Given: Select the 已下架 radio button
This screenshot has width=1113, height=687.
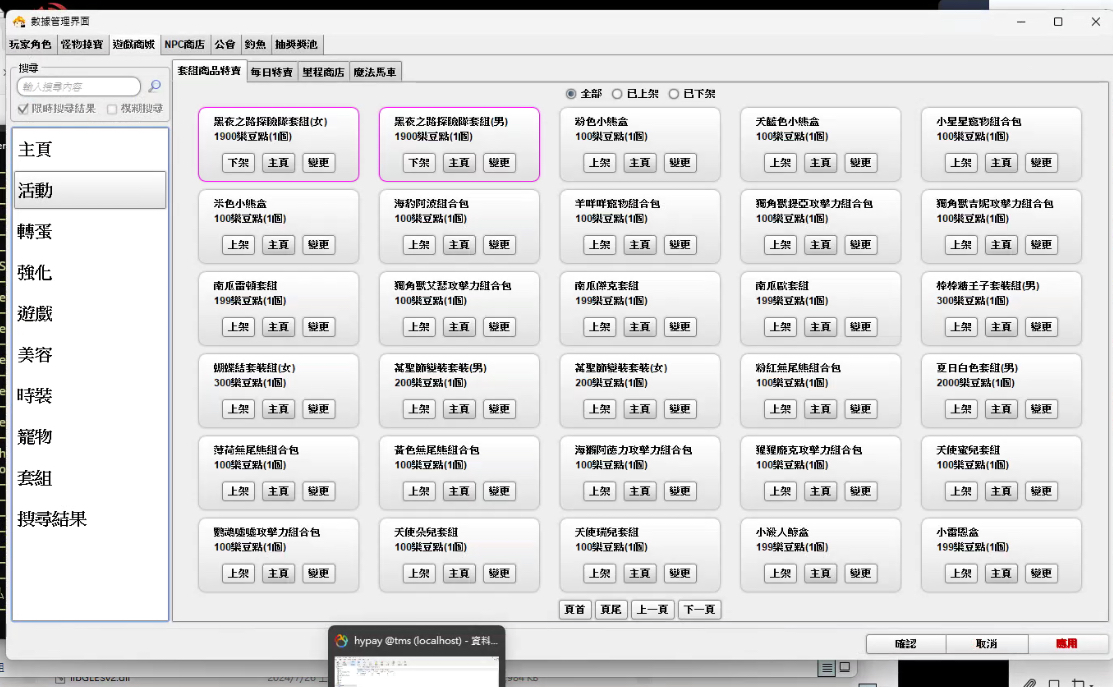Looking at the screenshot, I should [x=674, y=94].
